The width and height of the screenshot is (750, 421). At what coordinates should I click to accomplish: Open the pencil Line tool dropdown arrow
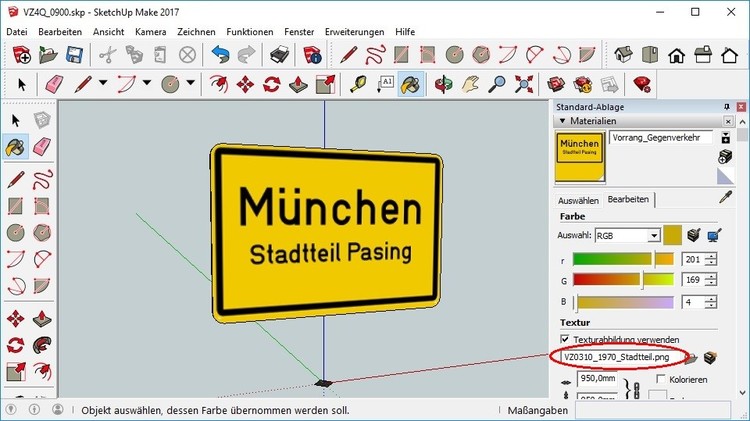[103, 83]
